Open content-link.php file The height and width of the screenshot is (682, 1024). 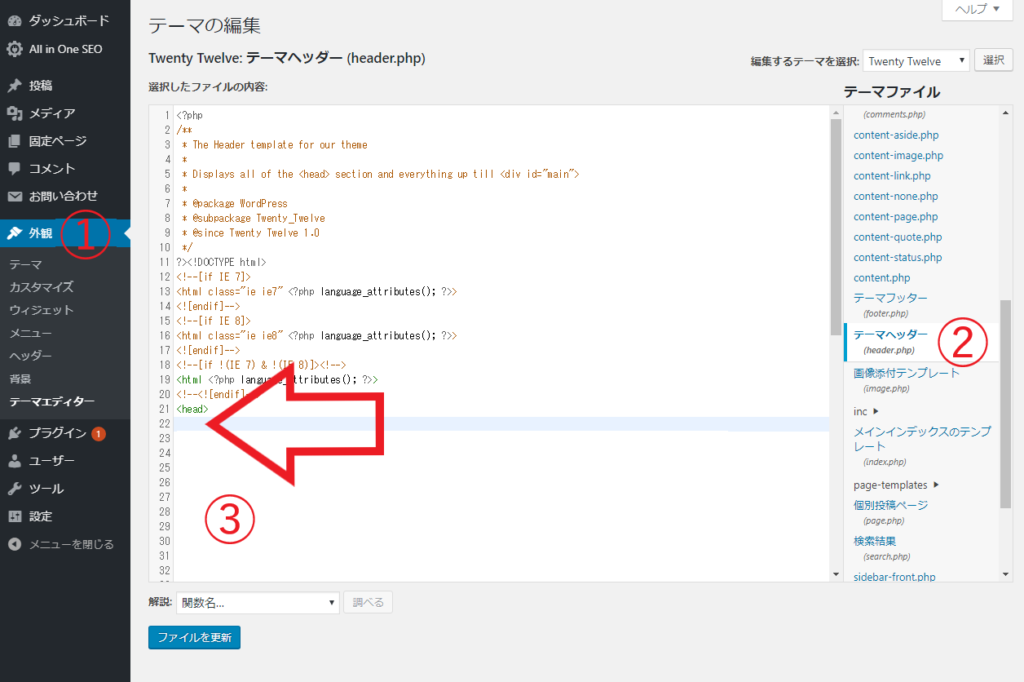click(891, 176)
